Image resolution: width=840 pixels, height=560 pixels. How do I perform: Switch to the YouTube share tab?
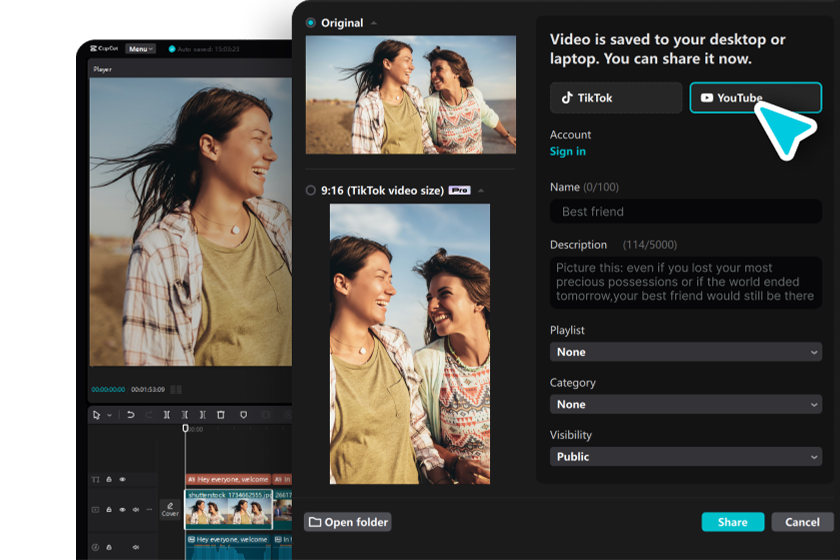[756, 98]
